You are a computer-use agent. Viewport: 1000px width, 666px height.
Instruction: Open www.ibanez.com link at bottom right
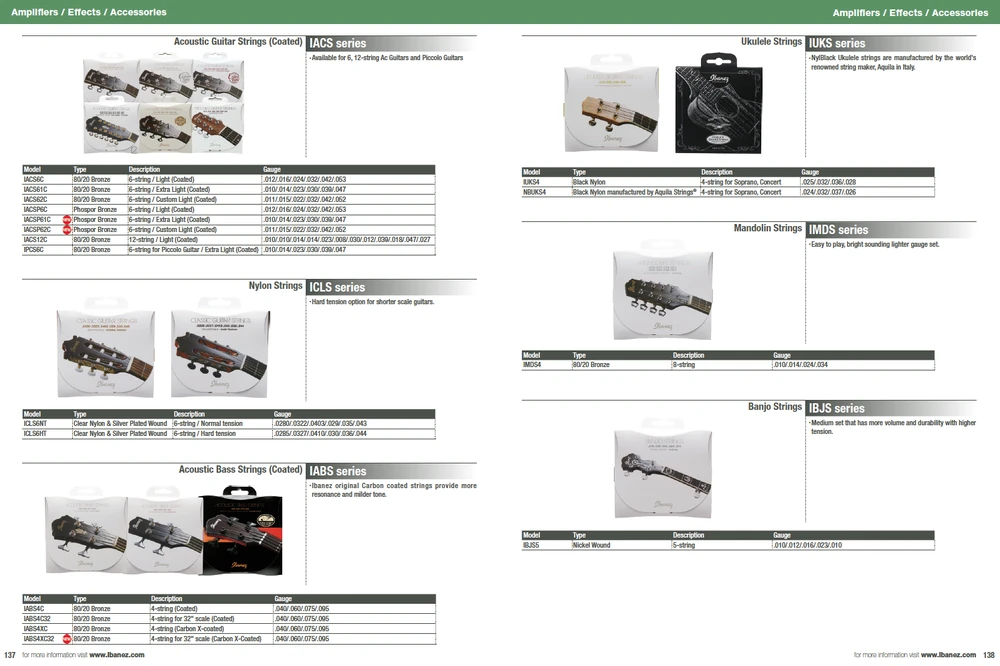coord(948,655)
